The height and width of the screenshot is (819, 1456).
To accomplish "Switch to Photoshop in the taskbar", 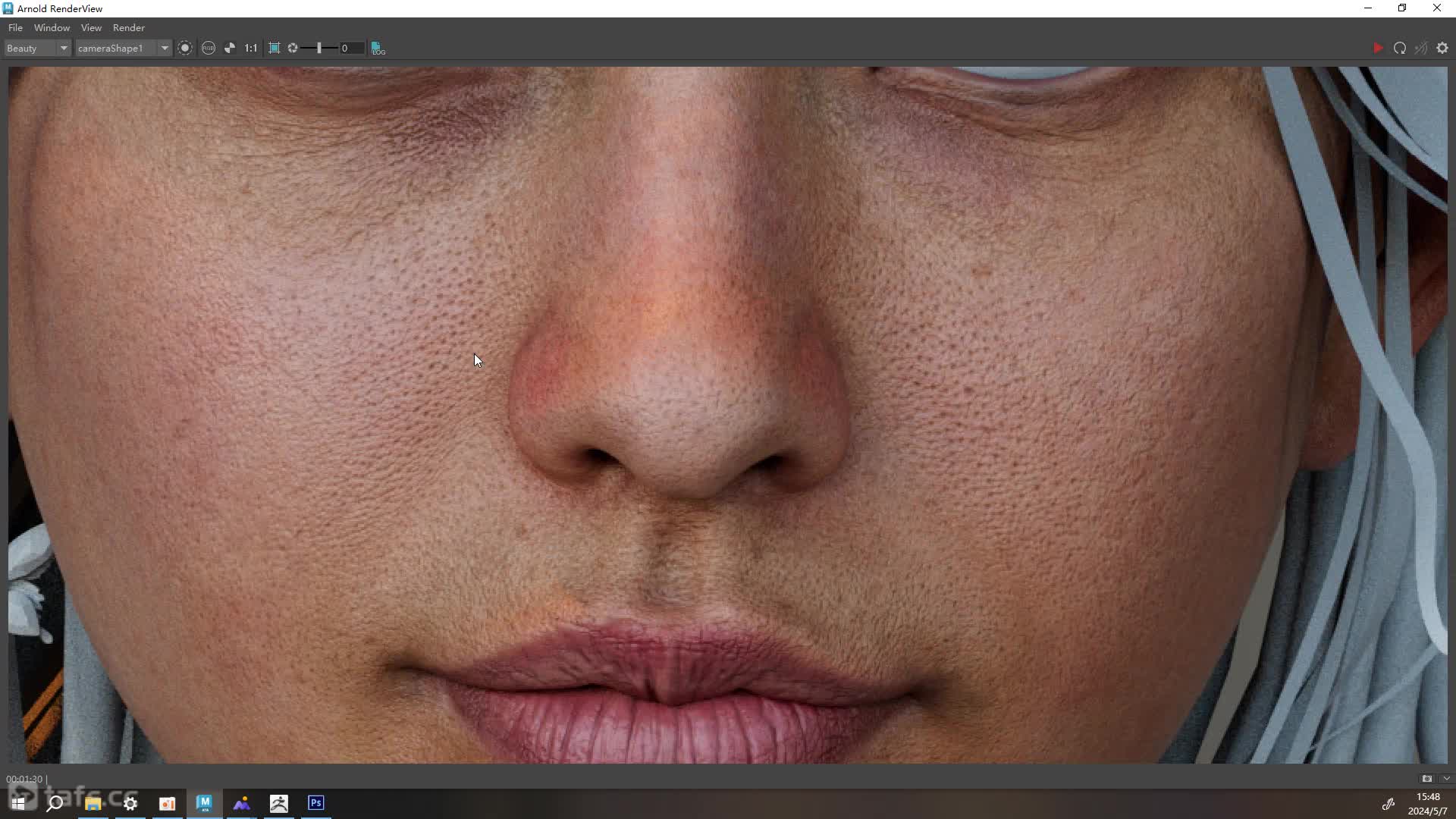I will point(316,803).
